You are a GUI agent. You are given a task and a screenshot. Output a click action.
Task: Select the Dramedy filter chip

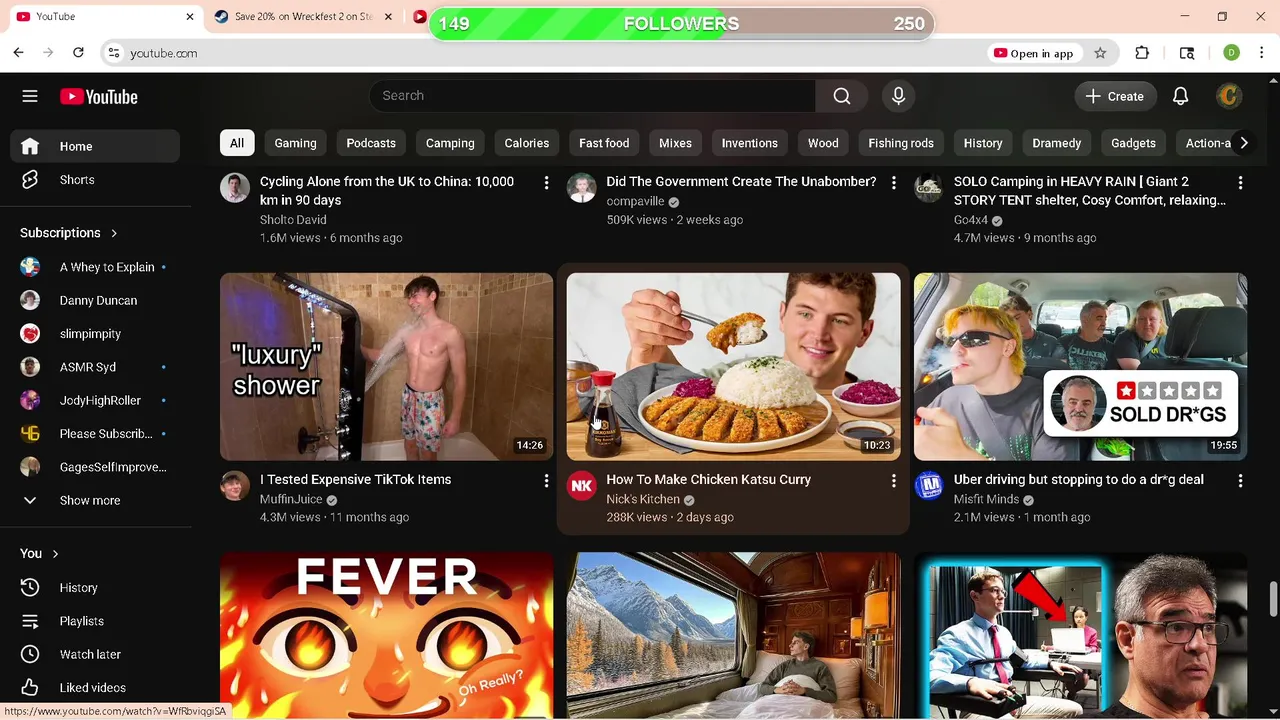click(1057, 143)
